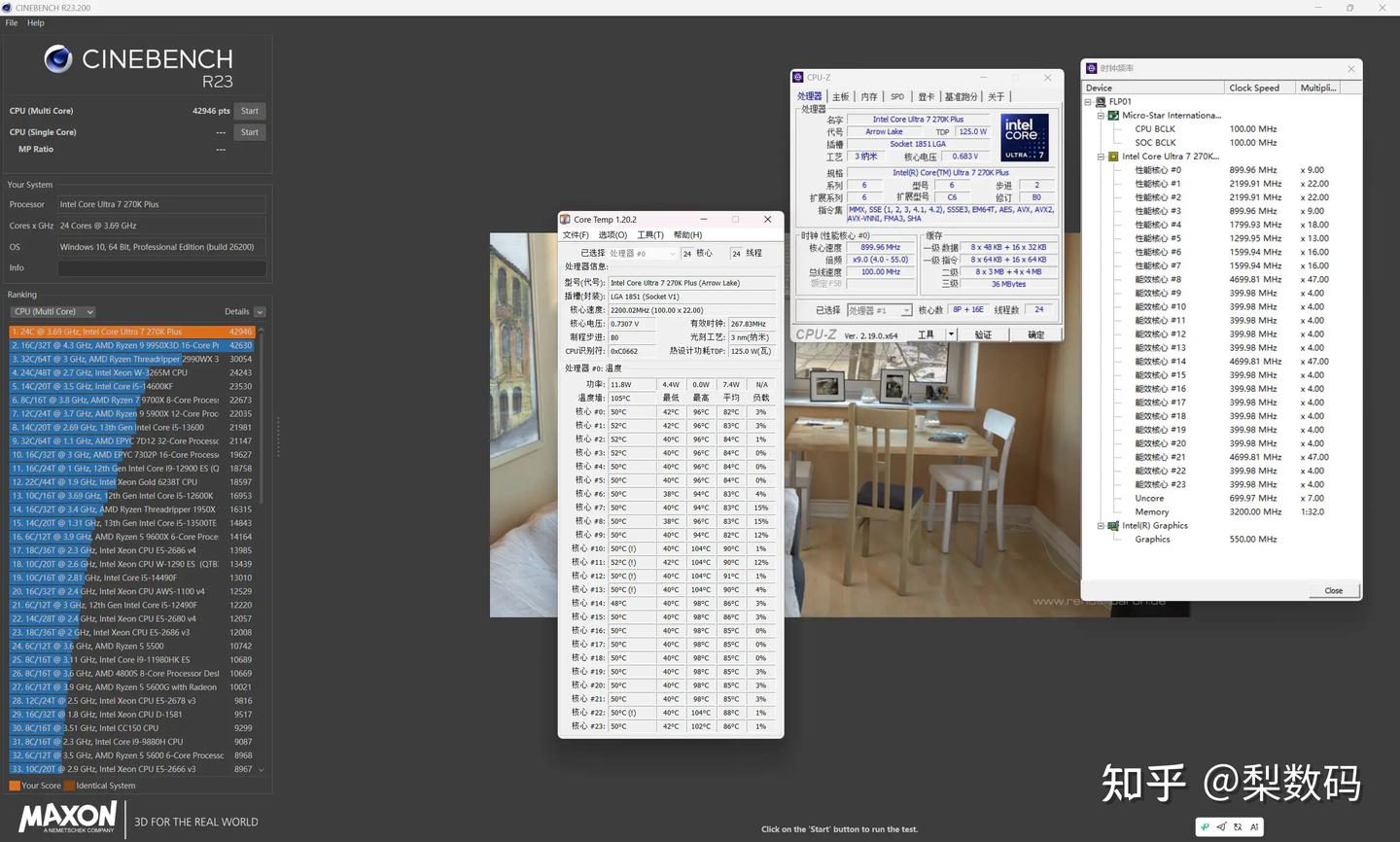This screenshot has width=1400, height=842.
Task: Click the AI icon in the floating toolbar
Action: 1254,826
